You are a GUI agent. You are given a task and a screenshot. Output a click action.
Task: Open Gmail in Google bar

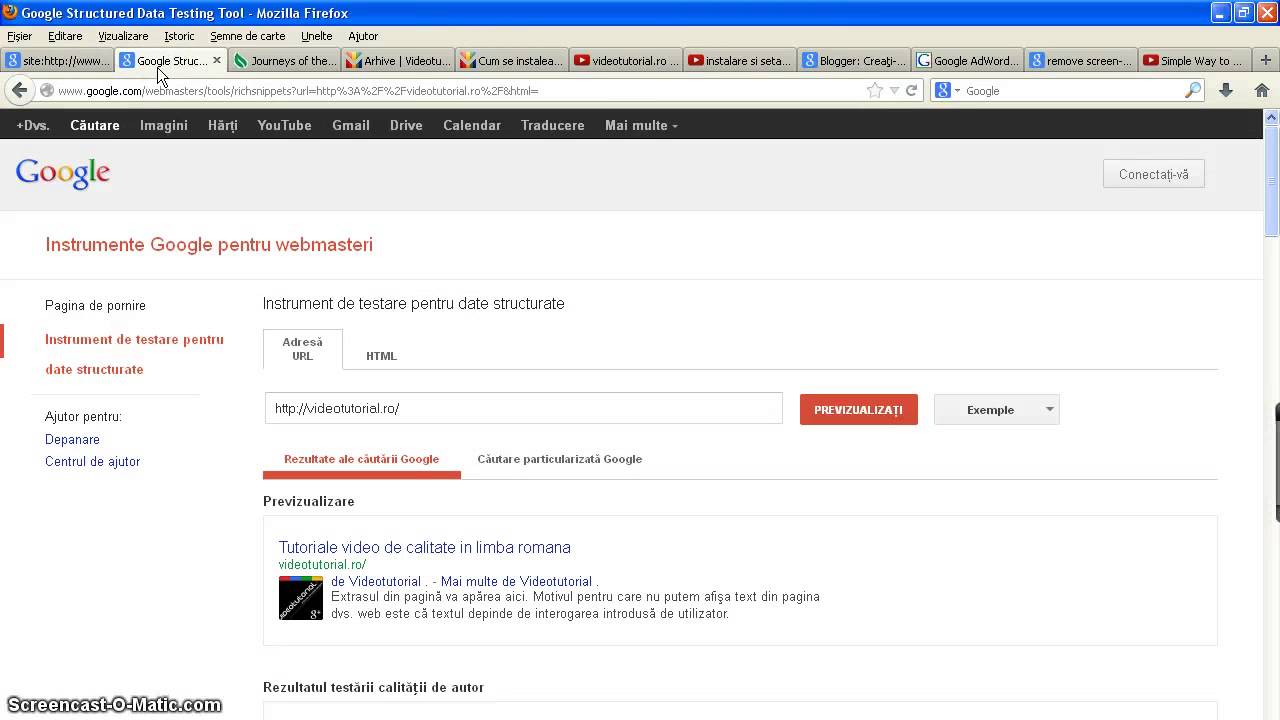pos(351,125)
